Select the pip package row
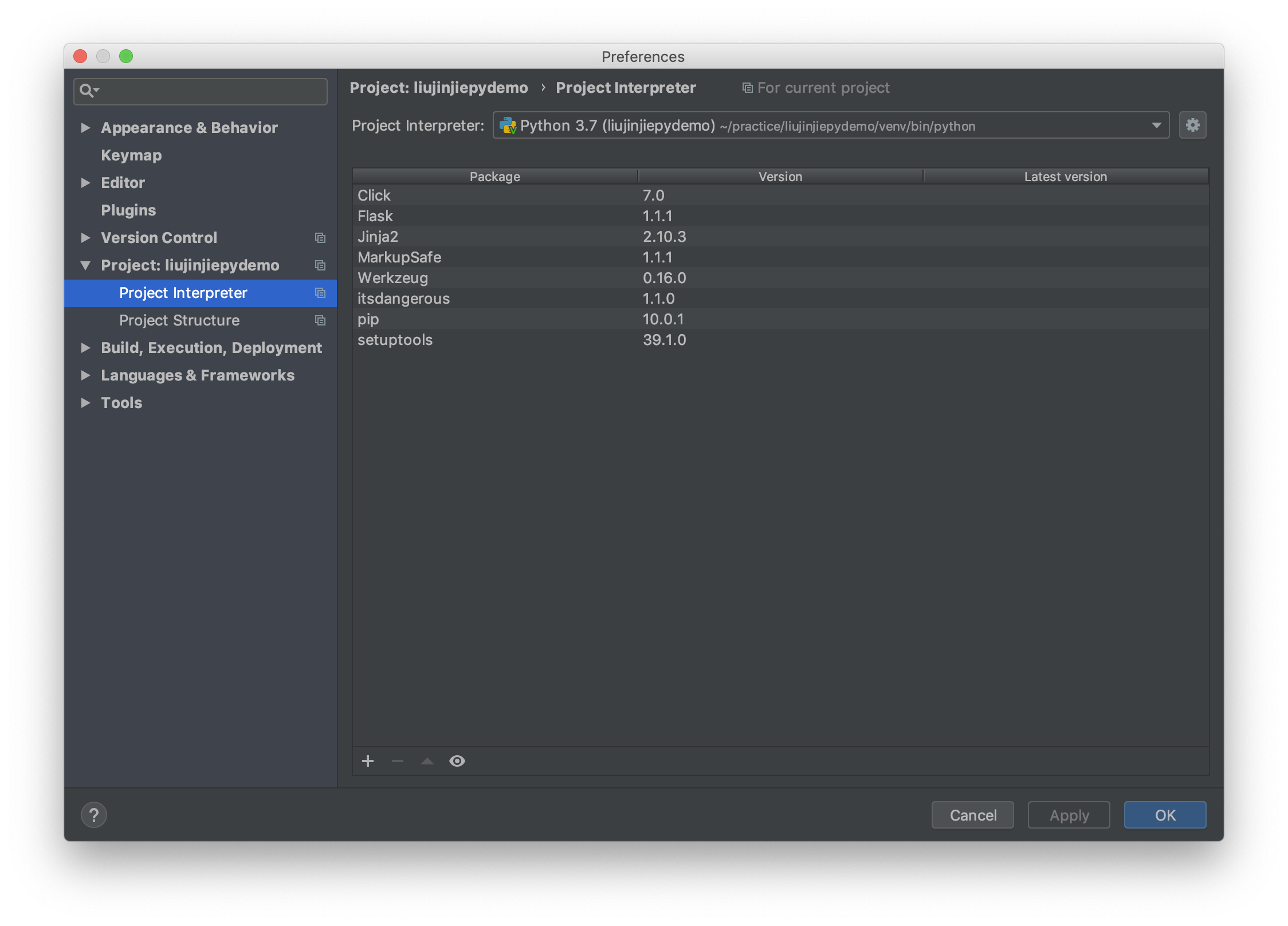Image resolution: width=1288 pixels, height=926 pixels. pos(780,319)
